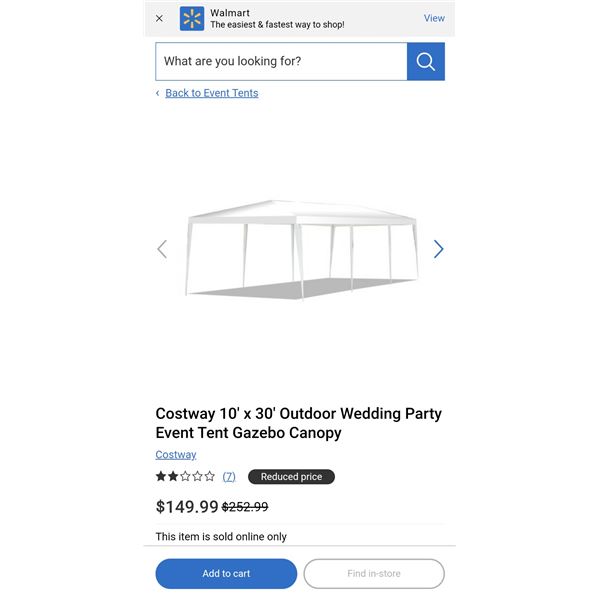Advance to the next product image with right arrow
The image size is (600, 600).
click(438, 249)
